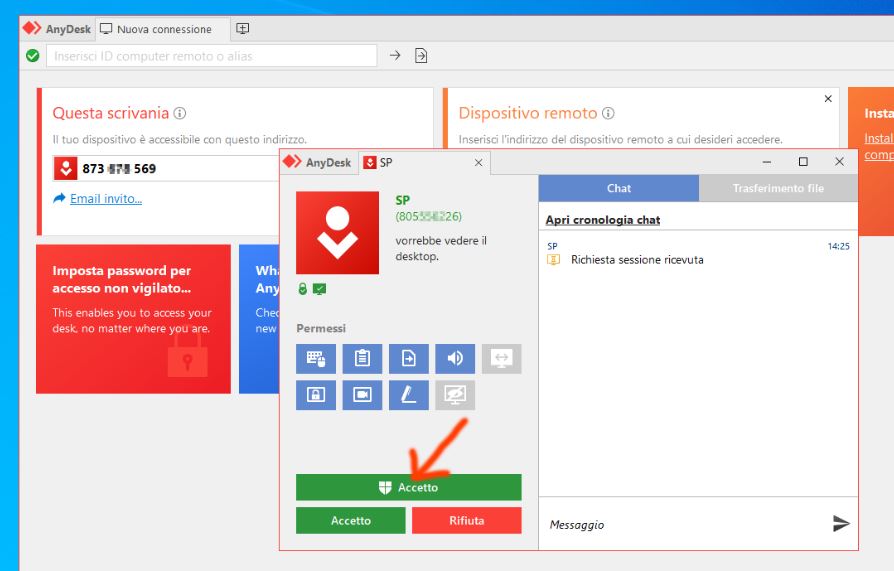Select the Nuova connessione tab in main window

[162, 29]
